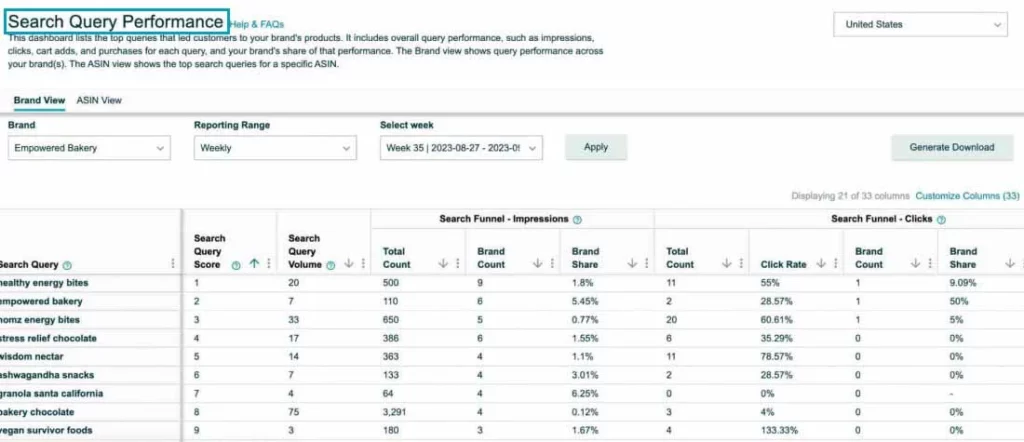Sort by Search Query Score ascending arrow
The width and height of the screenshot is (1024, 442).
pyautogui.click(x=254, y=264)
